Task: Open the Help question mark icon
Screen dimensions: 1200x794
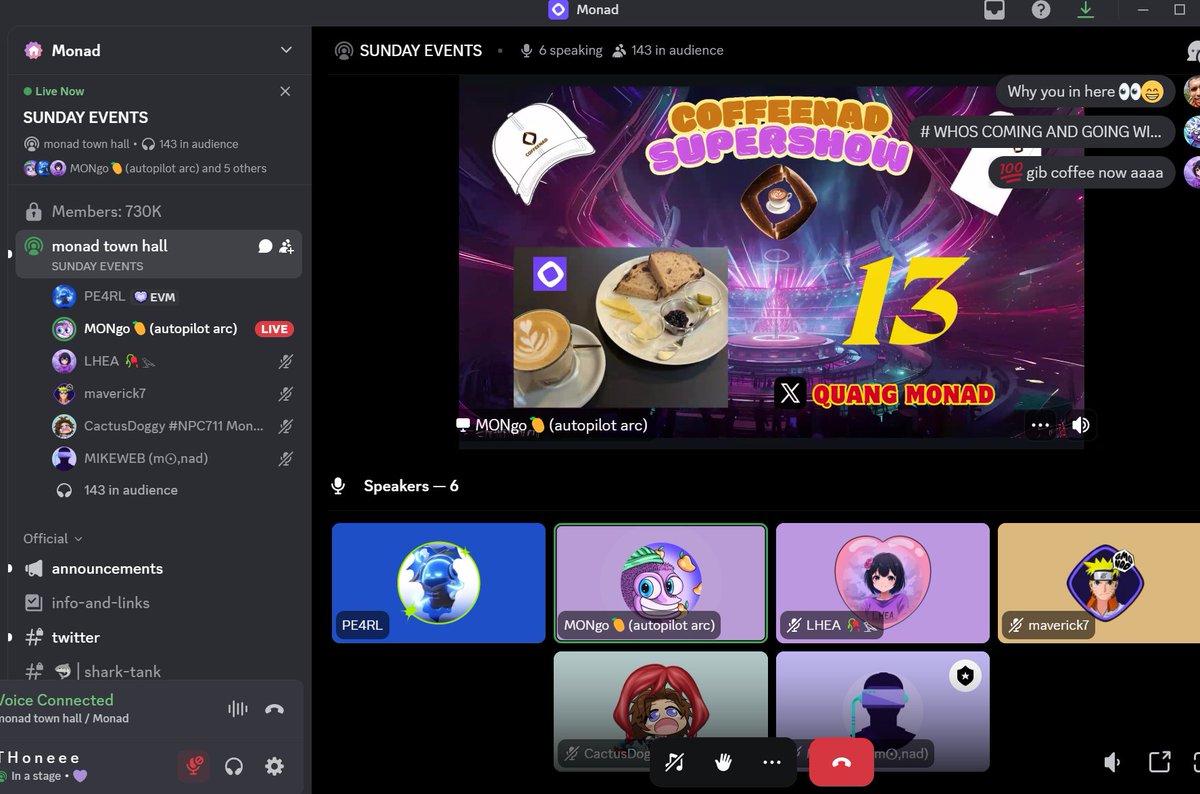Action: 1041,10
